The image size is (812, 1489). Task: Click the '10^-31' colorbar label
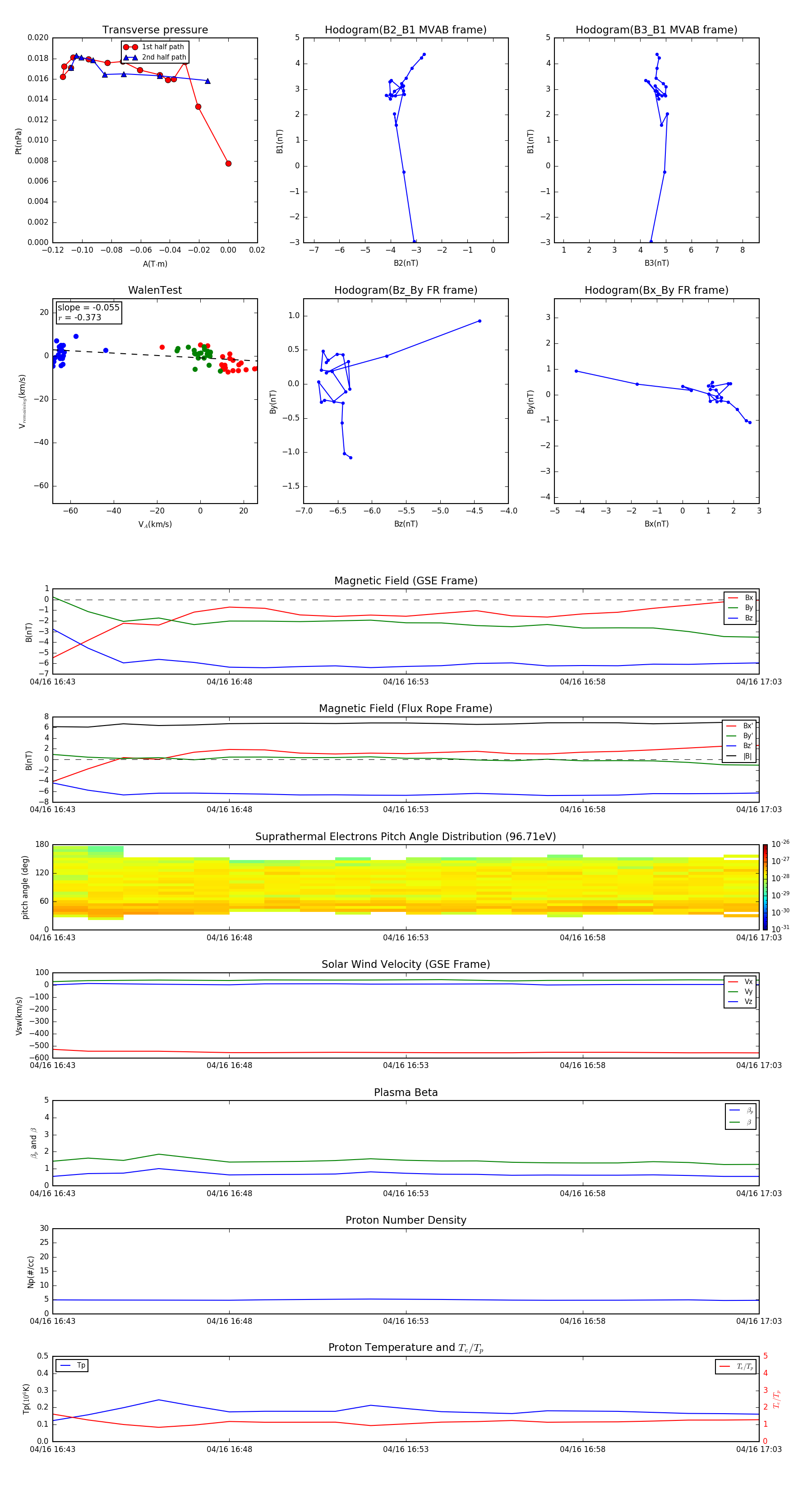point(780,929)
